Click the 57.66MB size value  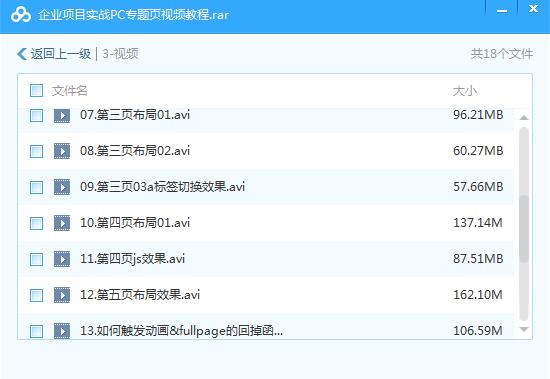click(478, 187)
